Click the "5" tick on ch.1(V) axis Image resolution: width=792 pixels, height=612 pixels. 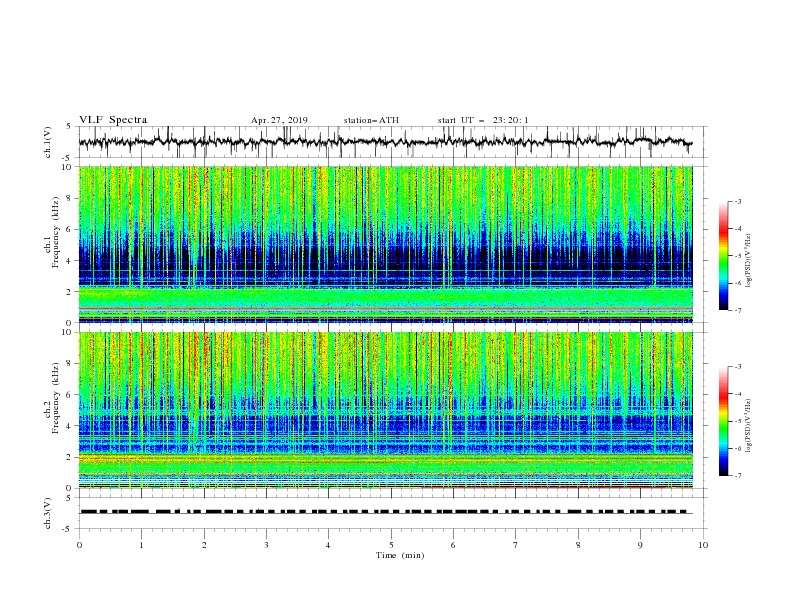coord(70,127)
